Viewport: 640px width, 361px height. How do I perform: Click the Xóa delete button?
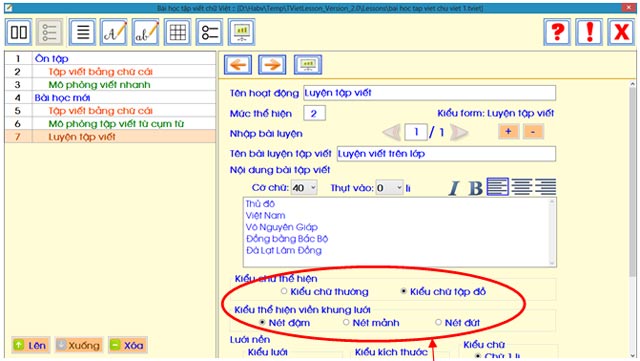[128, 345]
